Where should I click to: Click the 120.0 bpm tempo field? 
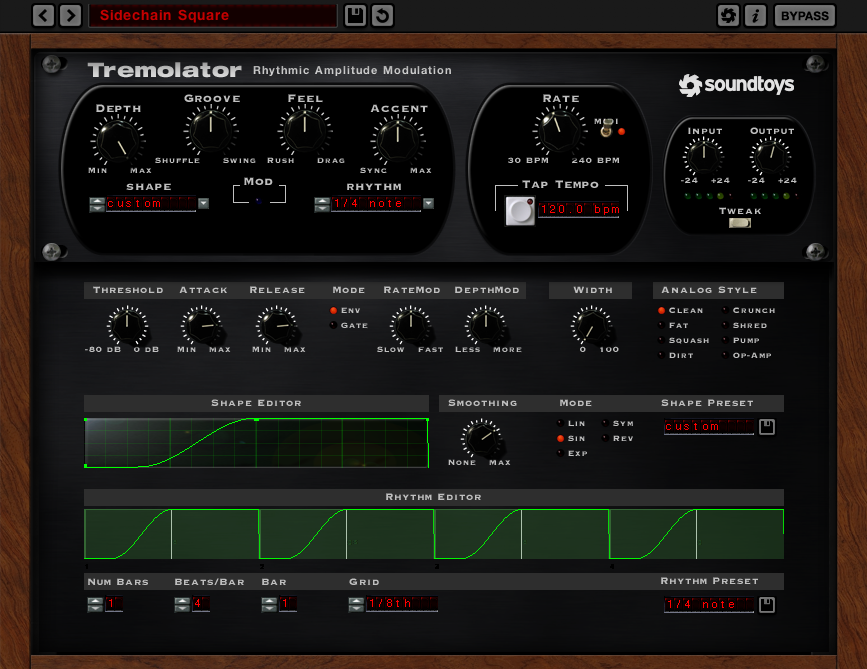[579, 210]
